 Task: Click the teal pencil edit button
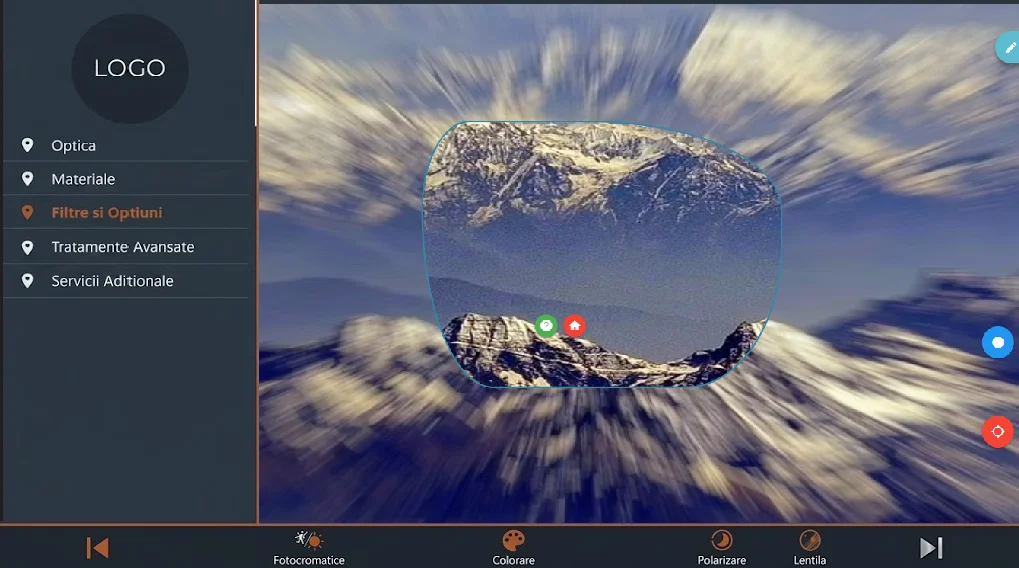(x=1009, y=47)
